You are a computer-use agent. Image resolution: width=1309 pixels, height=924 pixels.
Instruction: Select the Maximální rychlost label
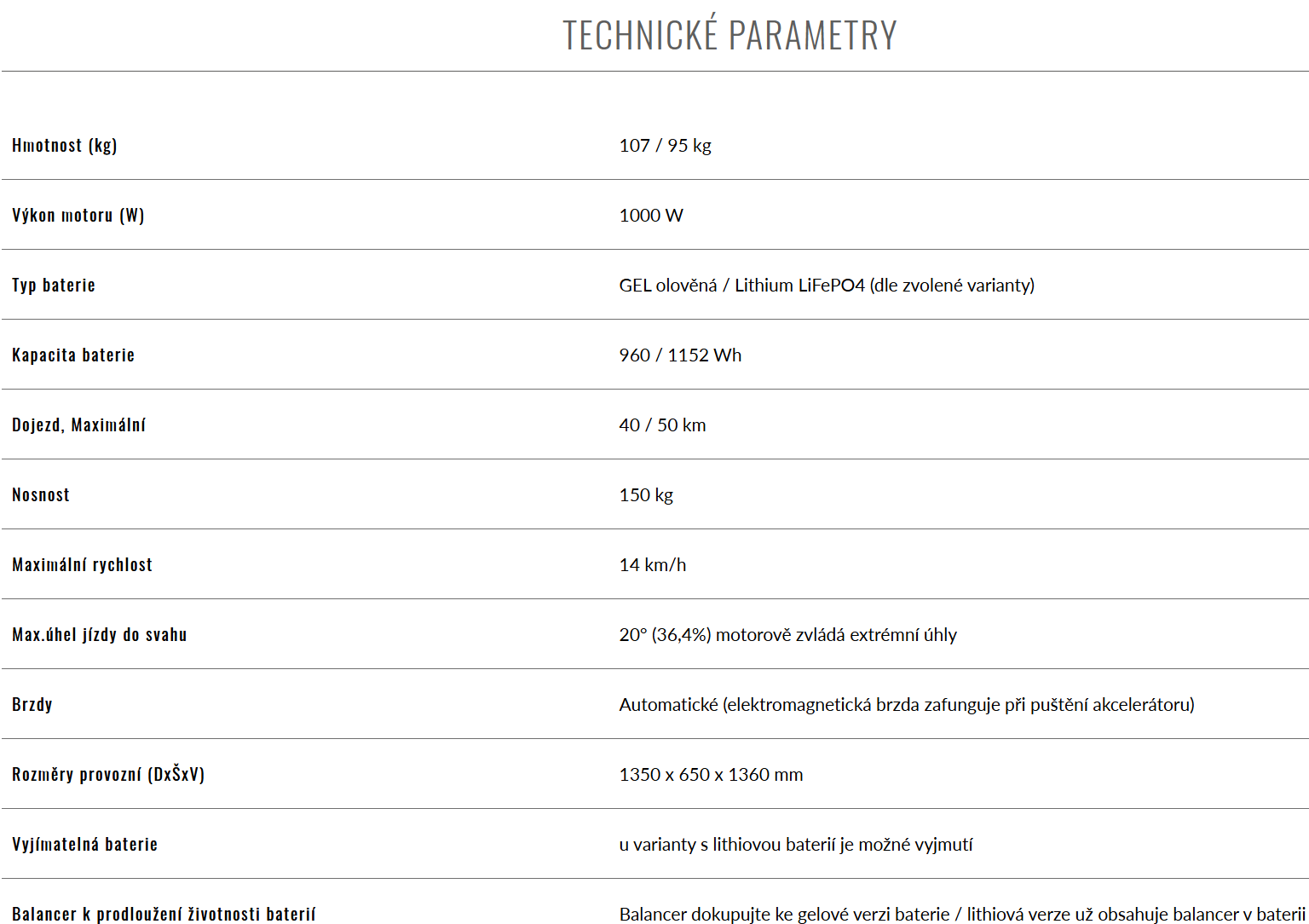click(82, 564)
